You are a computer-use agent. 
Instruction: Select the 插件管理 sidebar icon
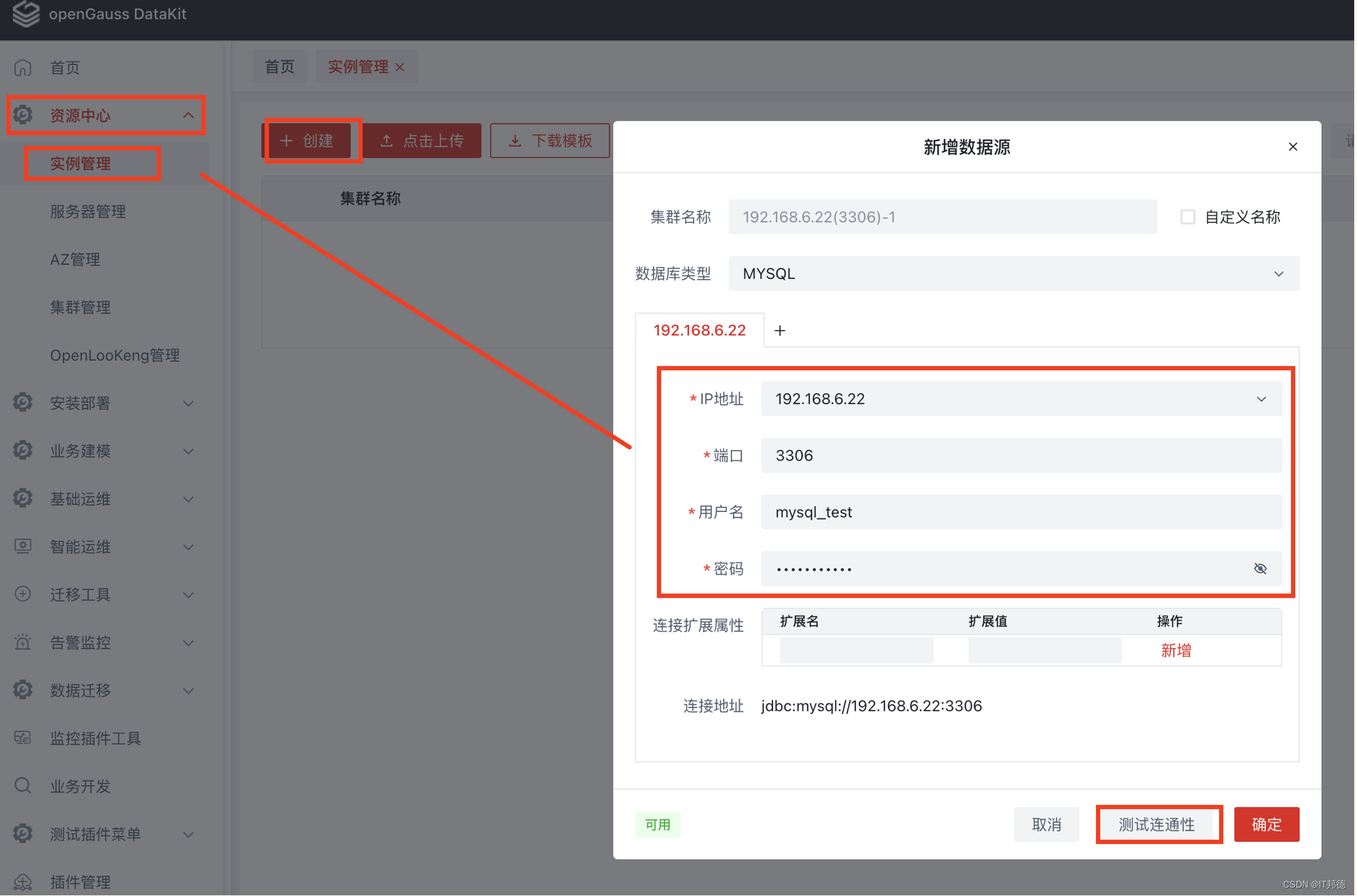point(23,881)
